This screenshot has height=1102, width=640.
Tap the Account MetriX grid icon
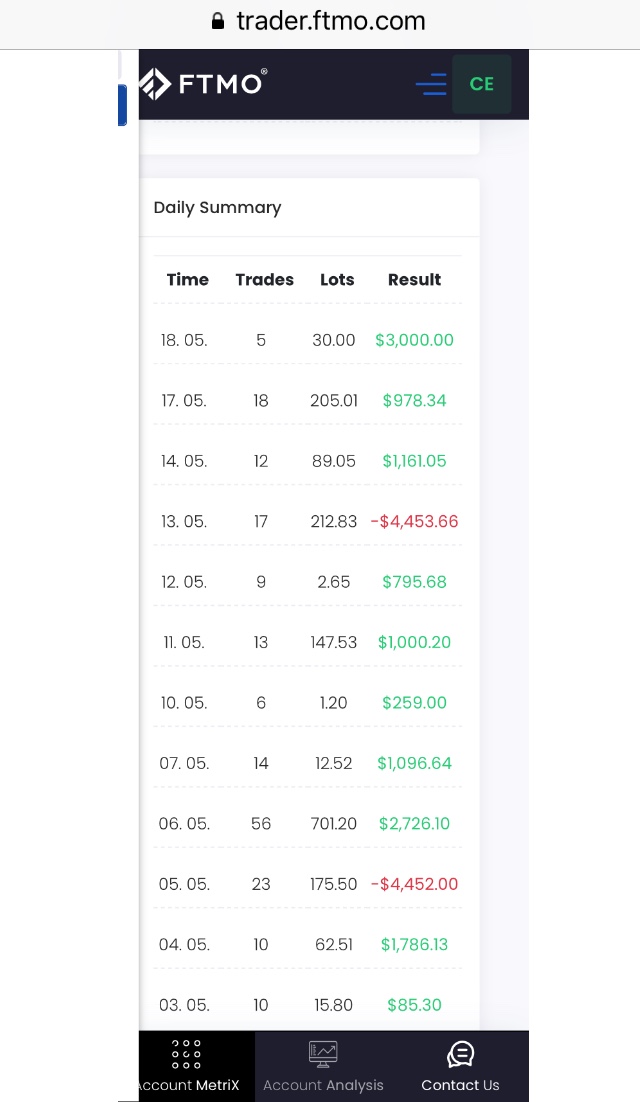click(x=187, y=1054)
